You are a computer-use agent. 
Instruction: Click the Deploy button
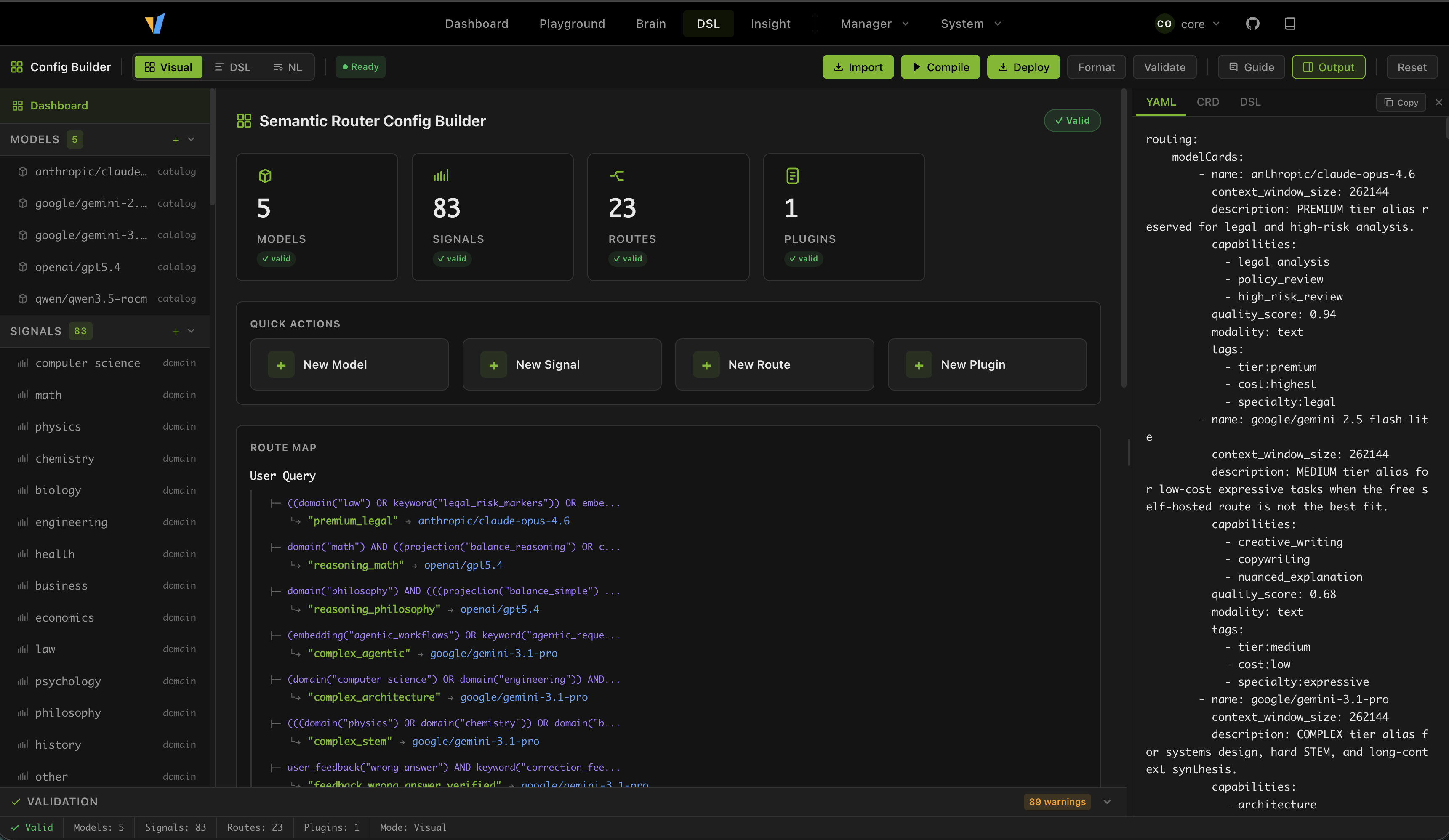1023,67
